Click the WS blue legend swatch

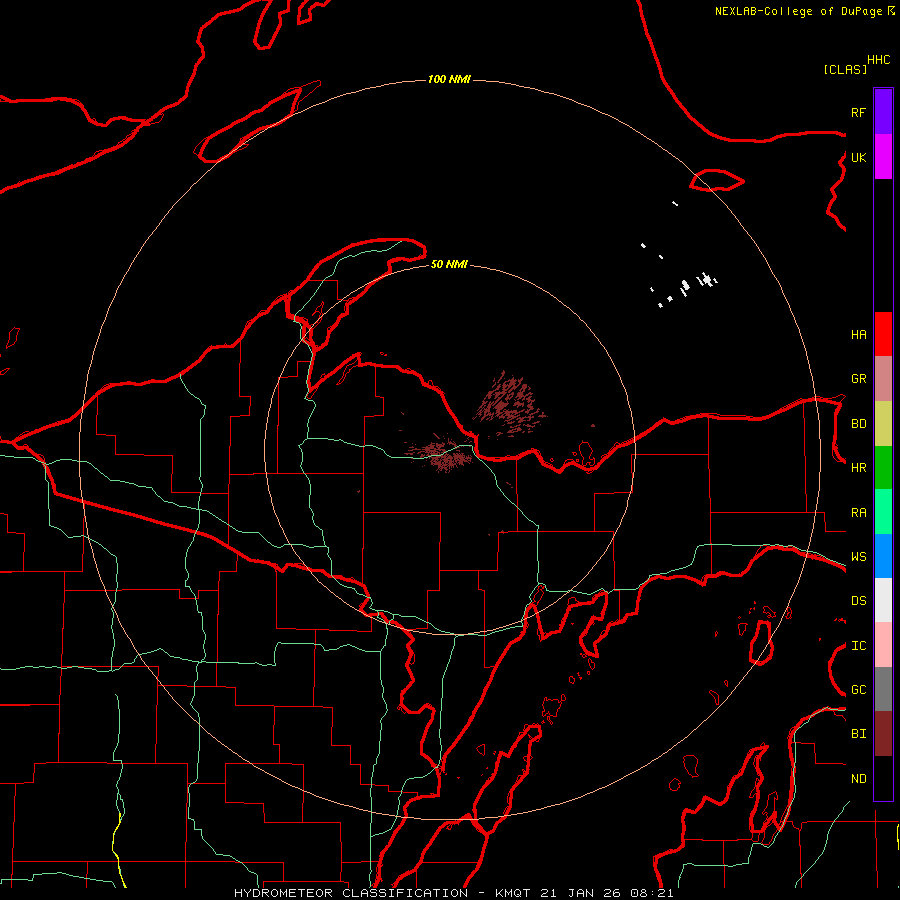[x=883, y=556]
